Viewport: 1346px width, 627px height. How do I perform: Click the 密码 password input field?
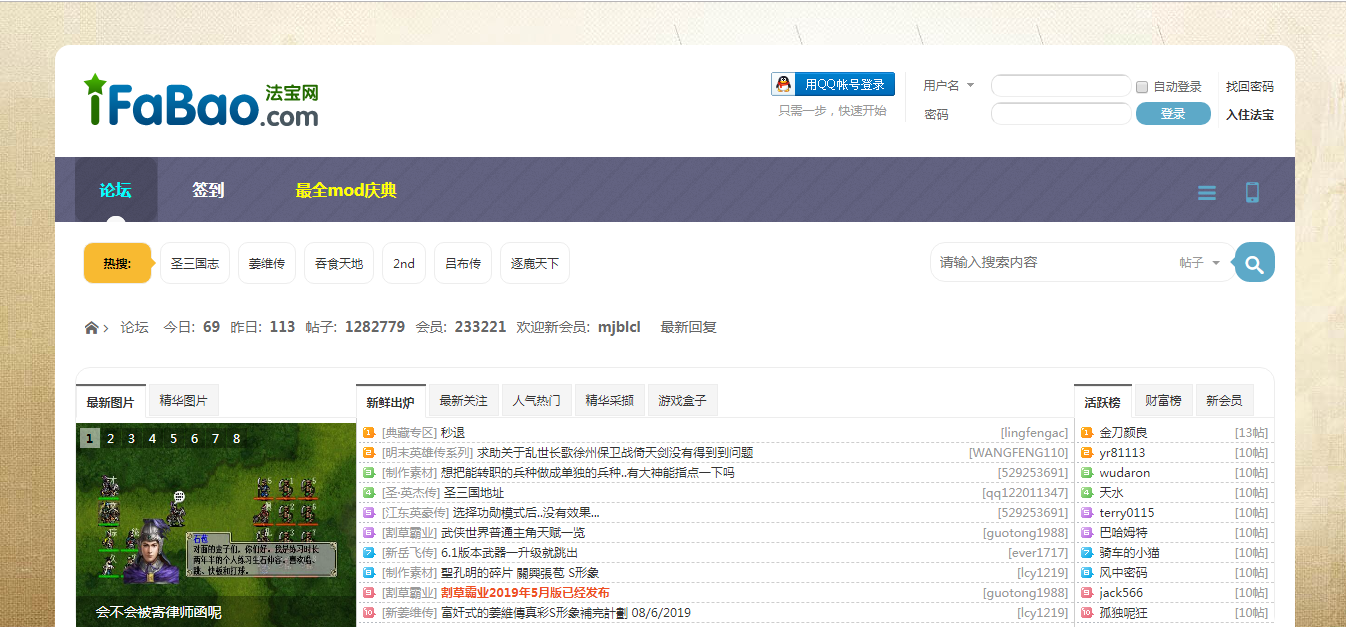[x=1061, y=114]
